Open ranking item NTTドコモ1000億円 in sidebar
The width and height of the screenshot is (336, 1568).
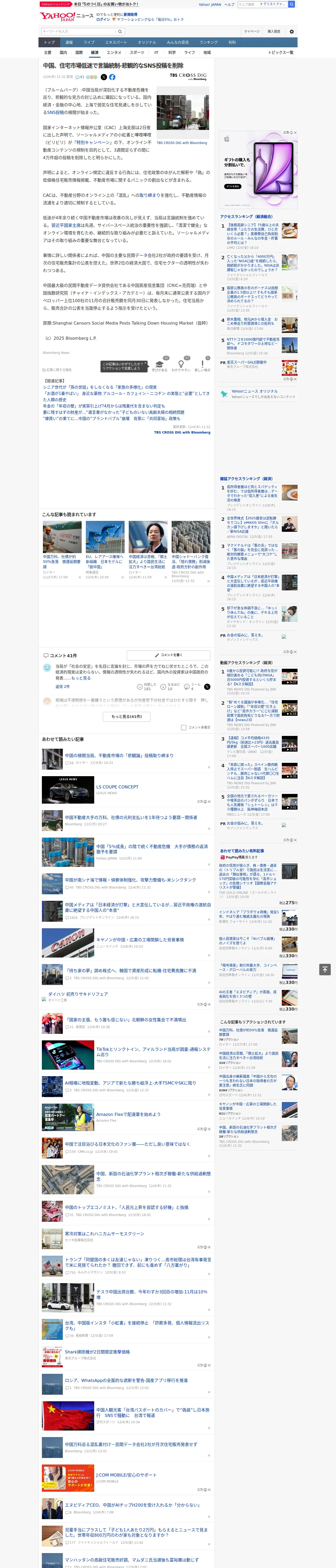tap(253, 344)
